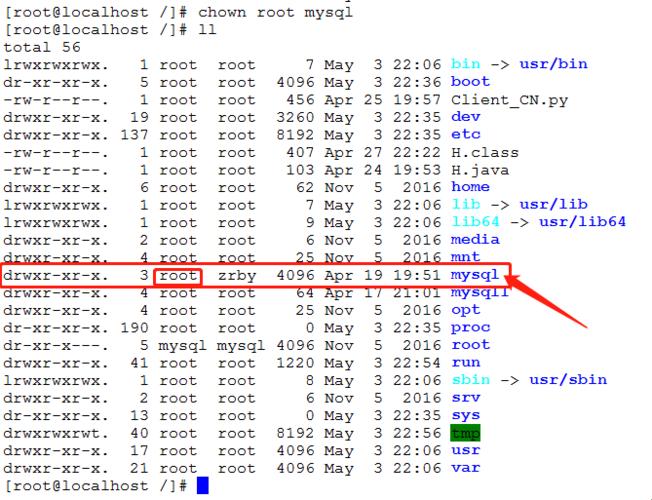The image size is (652, 500).
Task: Click the highlighted 'mysql' directory name
Action: click(475, 275)
